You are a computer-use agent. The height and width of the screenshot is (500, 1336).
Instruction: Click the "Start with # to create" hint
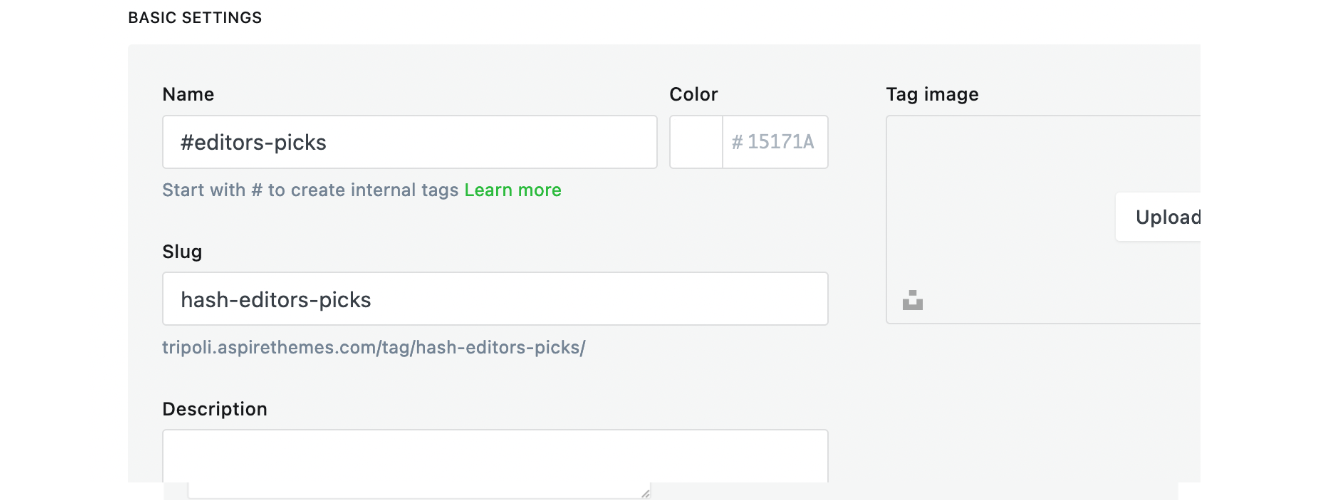pos(310,190)
